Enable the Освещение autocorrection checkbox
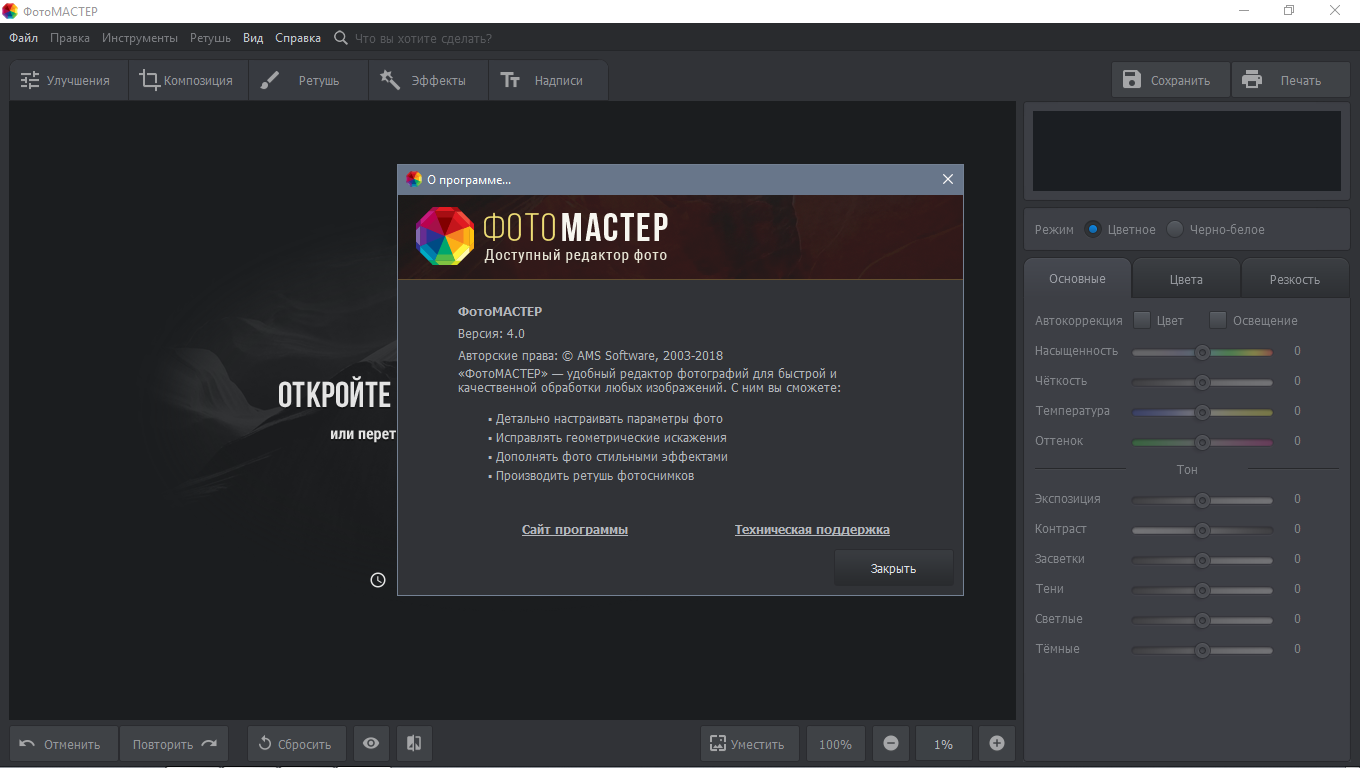This screenshot has width=1360, height=768. (x=1217, y=320)
